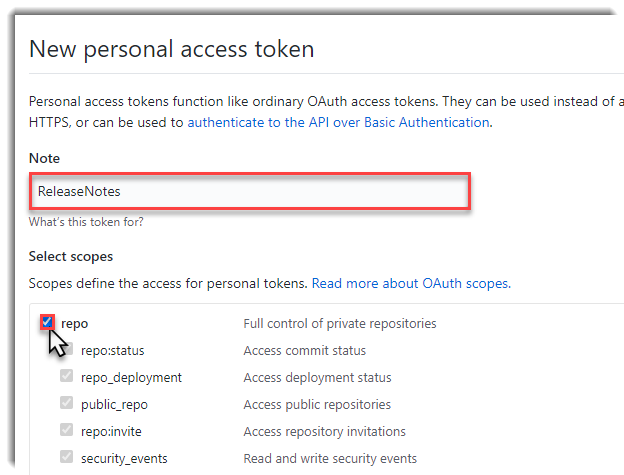624x475 pixels.
Task: Toggle the repo_deployment checkbox
Action: [66, 376]
